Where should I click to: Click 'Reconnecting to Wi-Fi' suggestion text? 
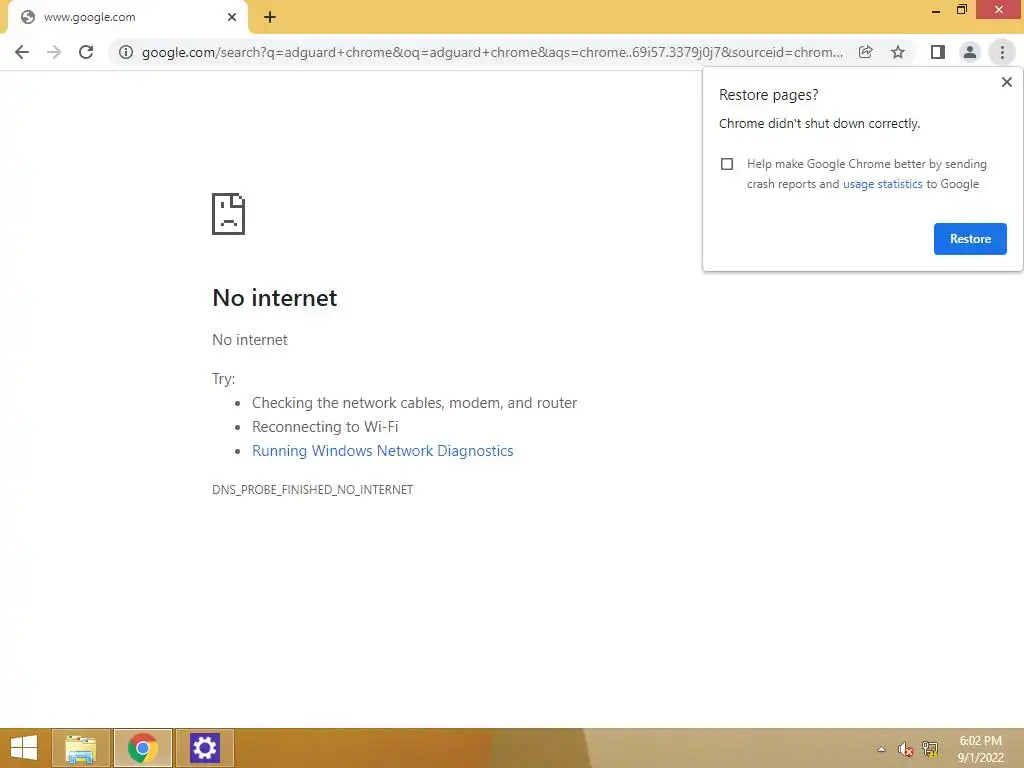point(325,427)
